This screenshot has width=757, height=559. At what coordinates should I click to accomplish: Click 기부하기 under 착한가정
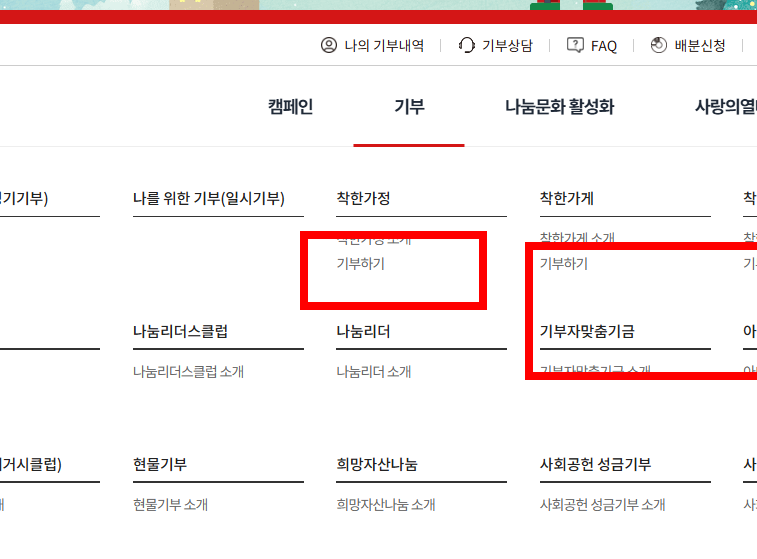coord(361,264)
